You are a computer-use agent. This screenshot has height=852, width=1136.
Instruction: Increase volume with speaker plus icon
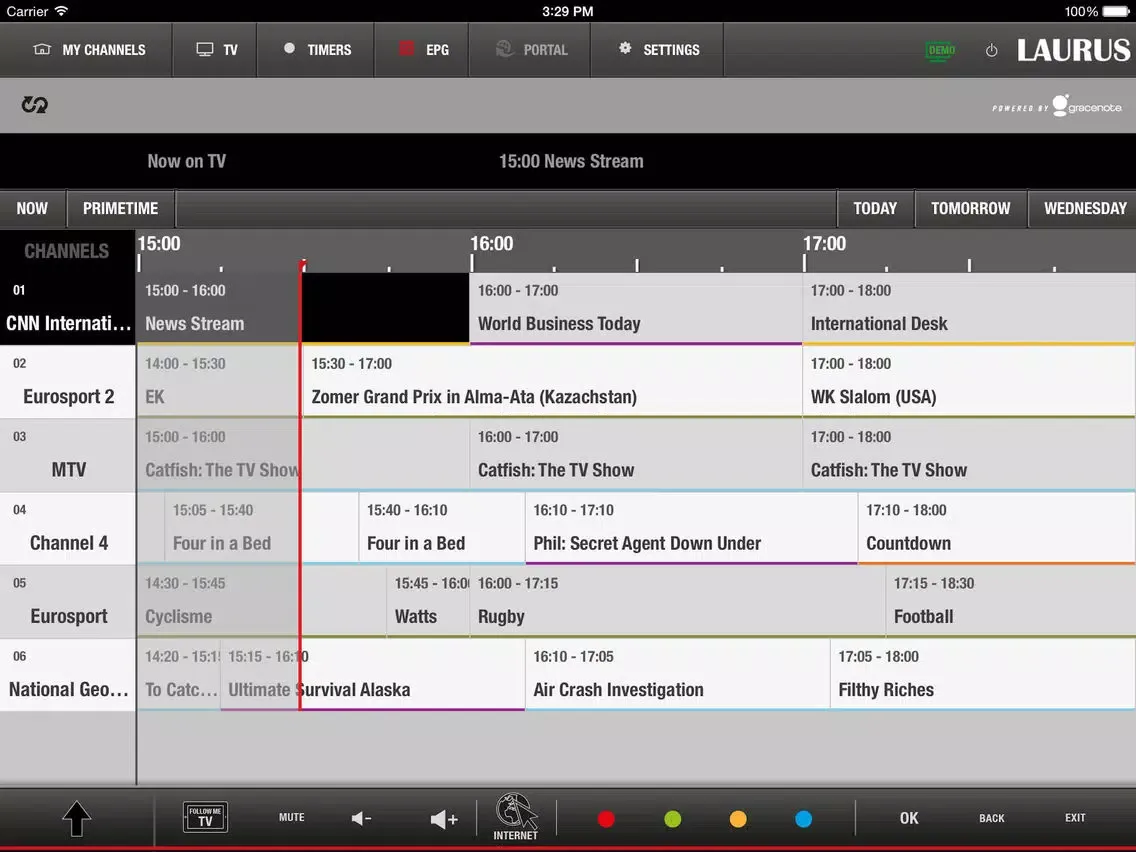point(444,819)
